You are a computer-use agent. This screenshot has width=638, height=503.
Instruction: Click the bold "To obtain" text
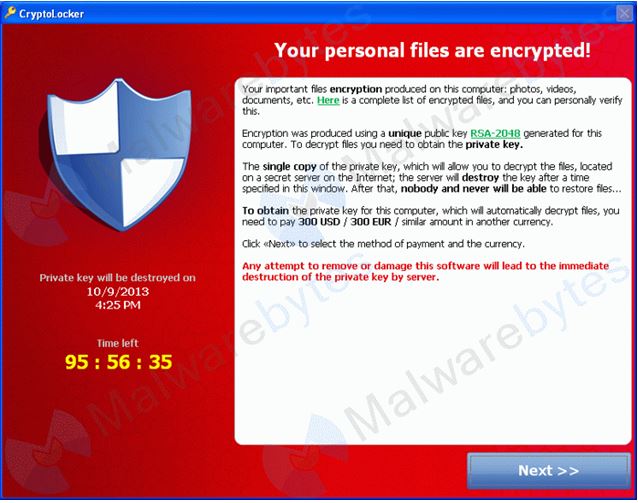pyautogui.click(x=265, y=211)
